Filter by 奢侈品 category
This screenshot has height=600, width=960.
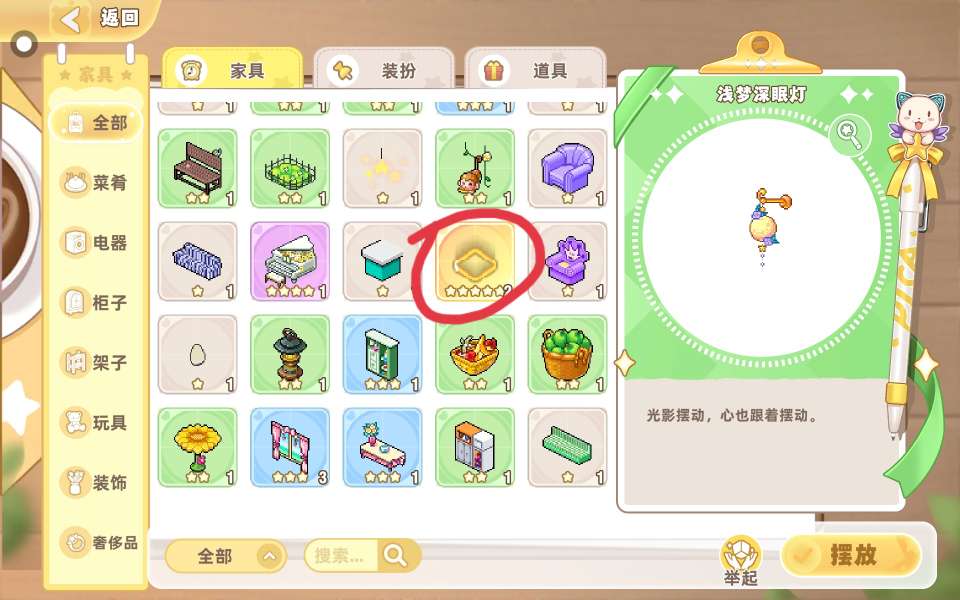click(98, 542)
